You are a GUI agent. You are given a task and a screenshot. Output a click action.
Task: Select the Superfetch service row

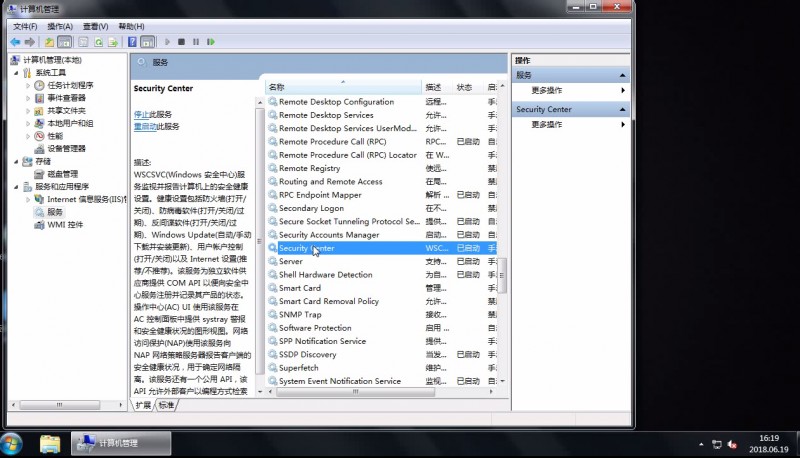point(382,368)
